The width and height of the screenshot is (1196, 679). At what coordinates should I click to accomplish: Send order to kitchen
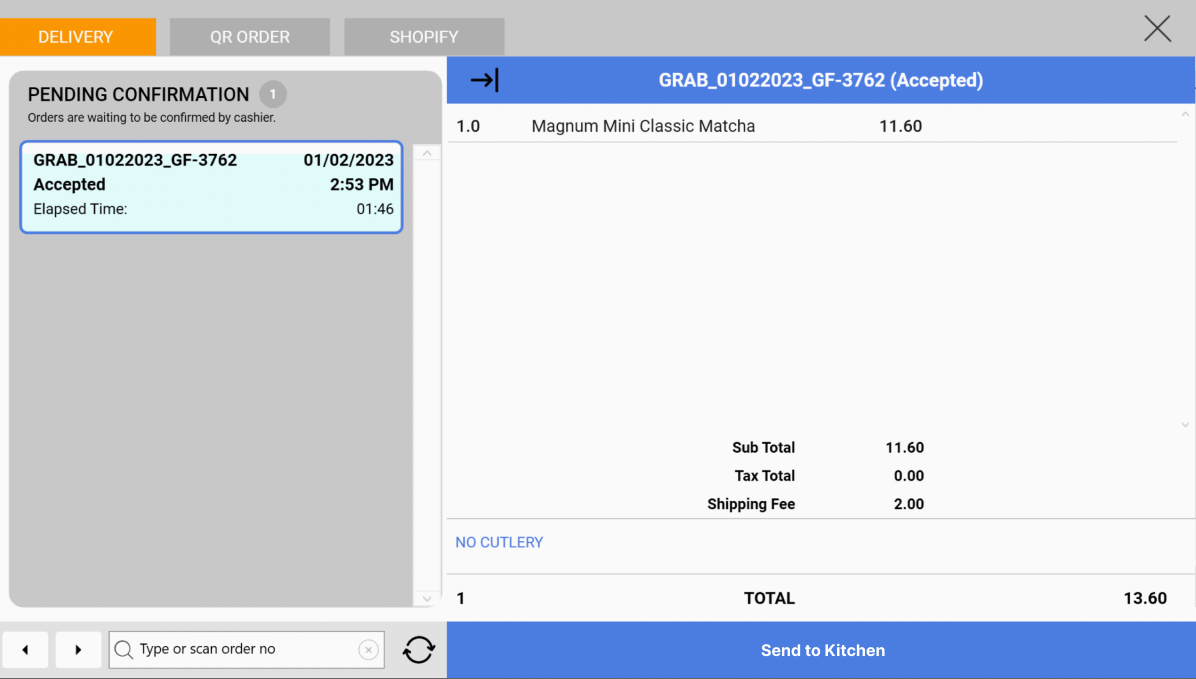point(821,650)
